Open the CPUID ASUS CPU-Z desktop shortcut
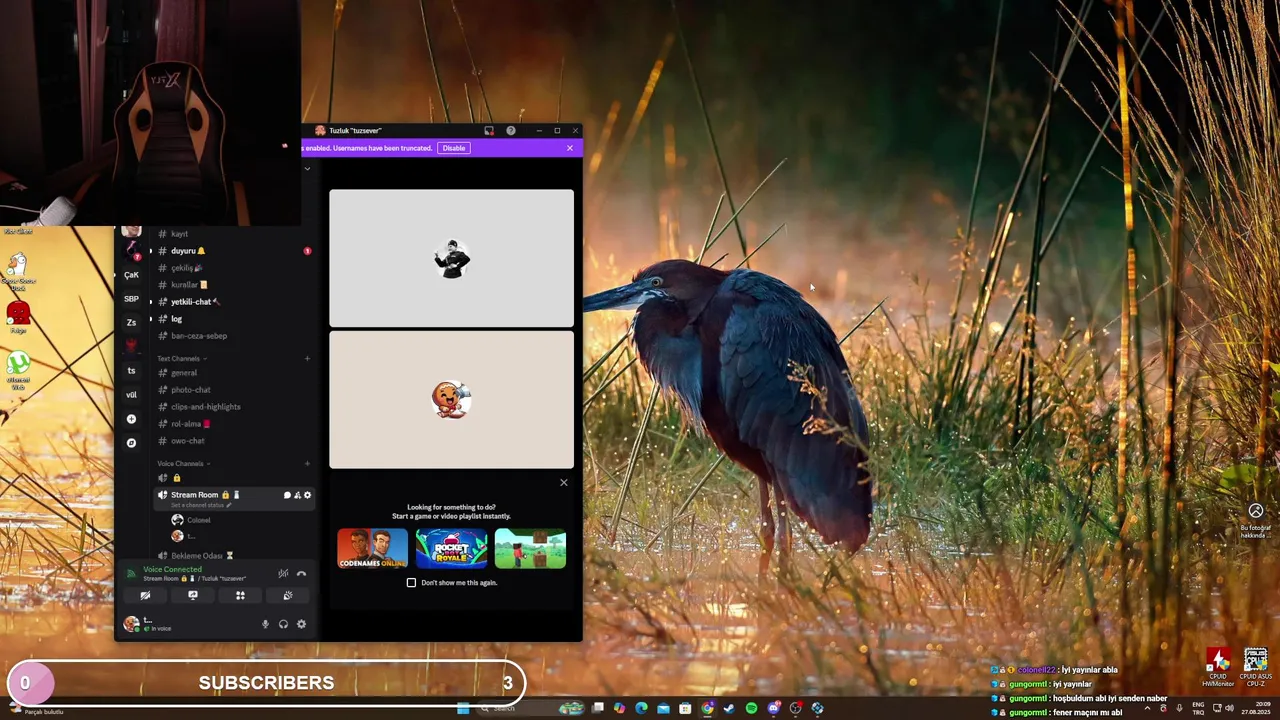Image resolution: width=1280 pixels, height=720 pixels. coord(1256,667)
